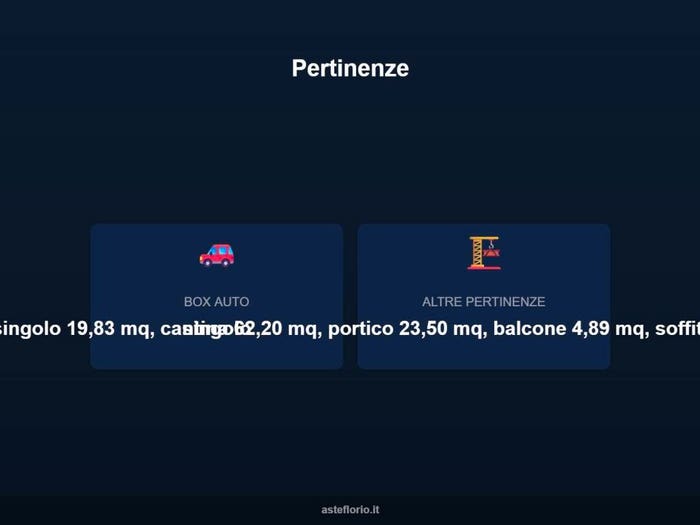Select the Box Auto card below its text
The image size is (700, 525).
tap(217, 355)
